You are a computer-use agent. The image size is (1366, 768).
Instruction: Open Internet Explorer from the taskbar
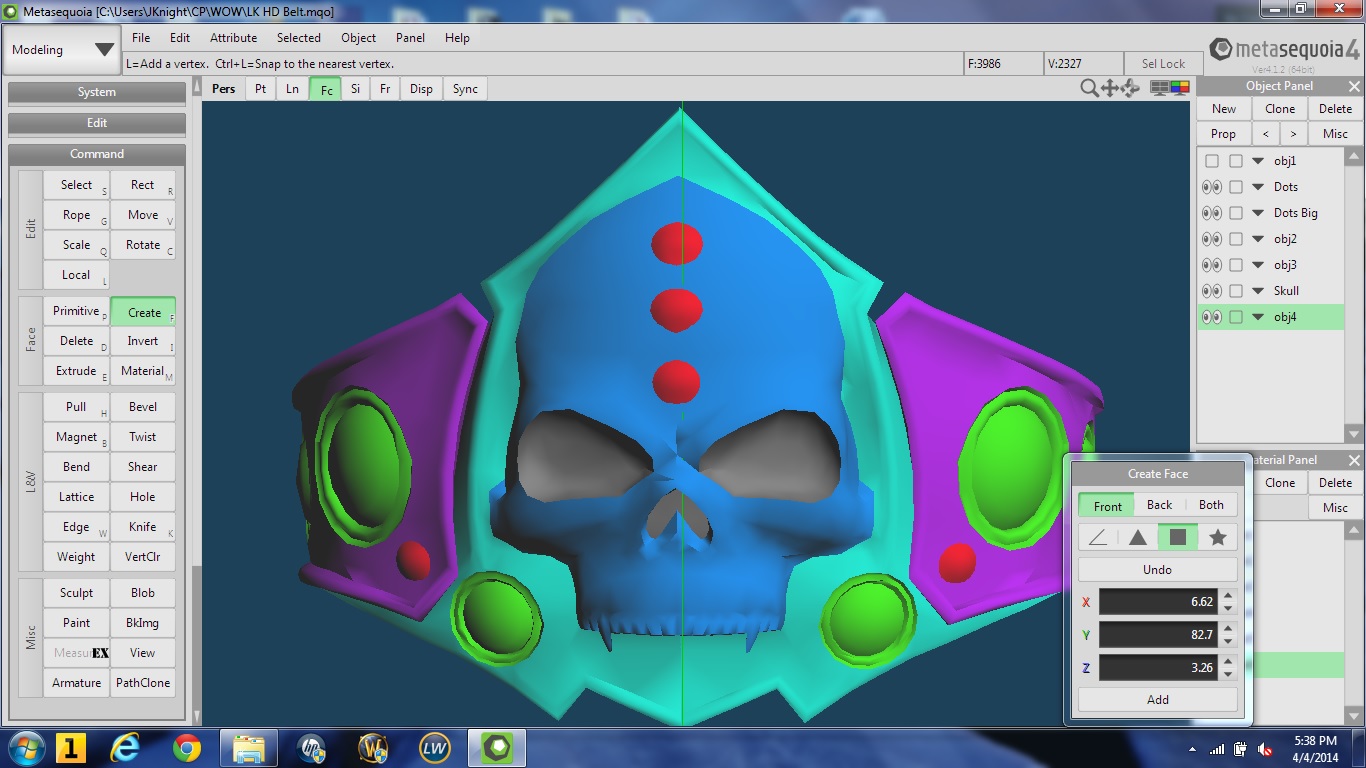[125, 748]
